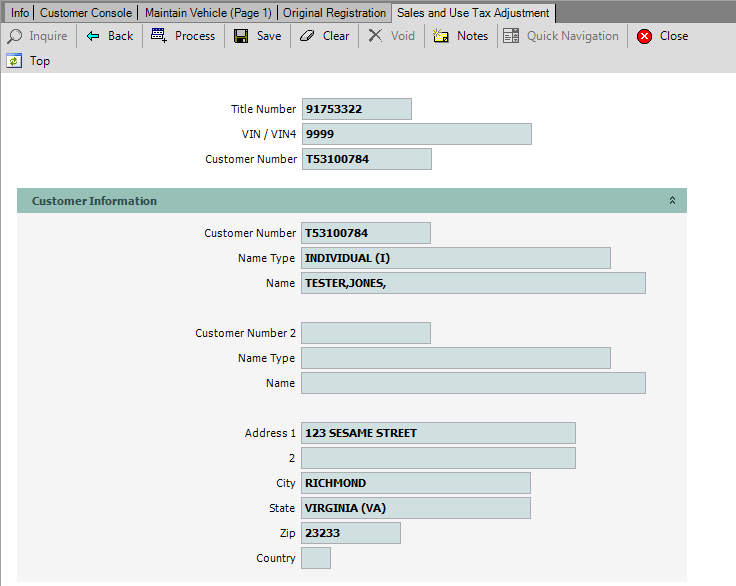Click the Quick Navigation icon
The image size is (736, 586).
(x=511, y=36)
